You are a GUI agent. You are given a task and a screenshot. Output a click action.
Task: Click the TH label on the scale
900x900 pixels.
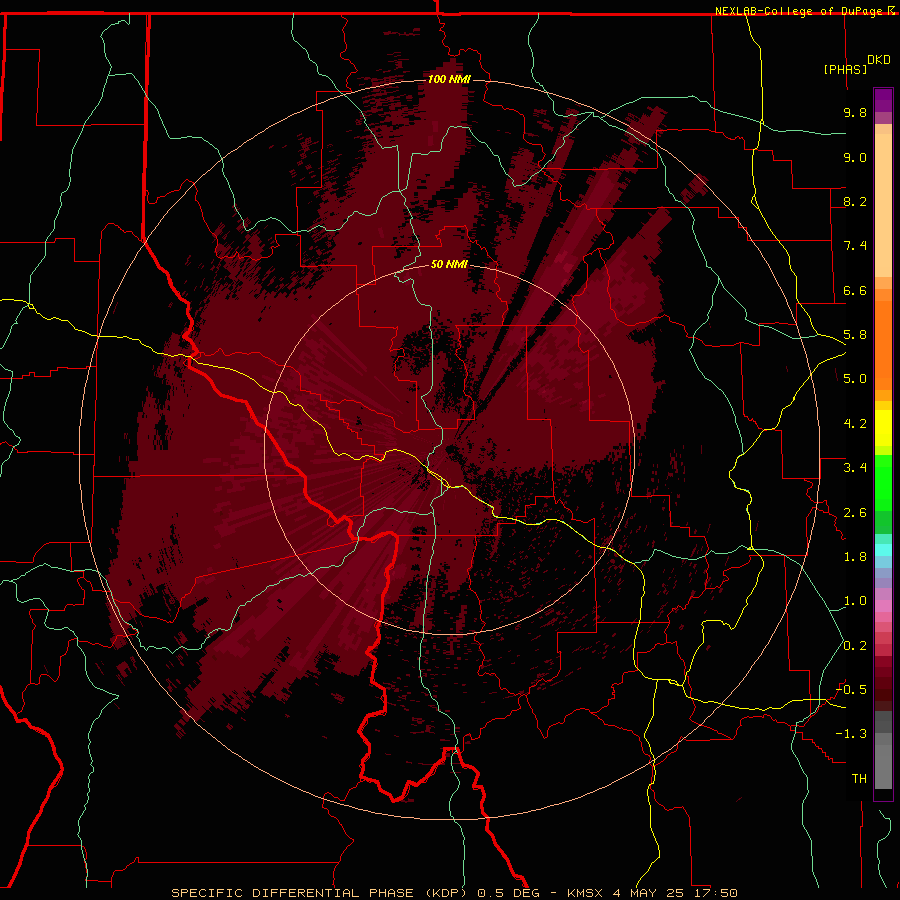859,779
